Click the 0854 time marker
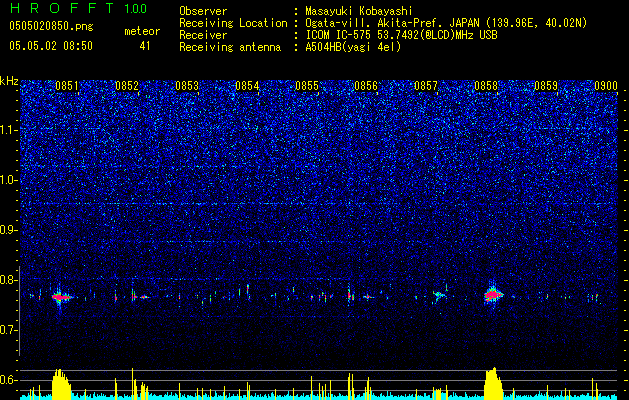 (247, 86)
